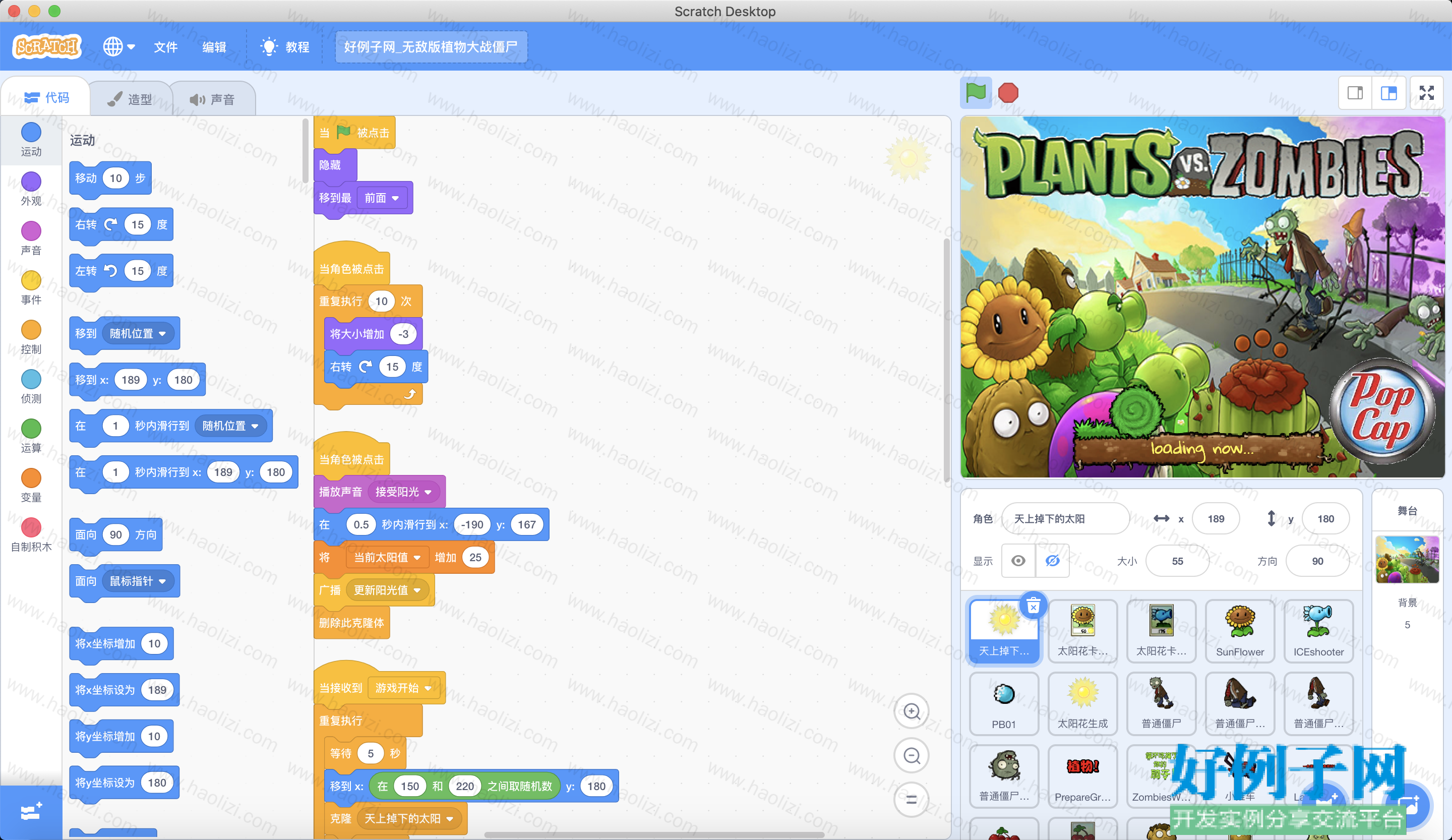Edit the sprite name field
The width and height of the screenshot is (1452, 840).
pos(1065,518)
